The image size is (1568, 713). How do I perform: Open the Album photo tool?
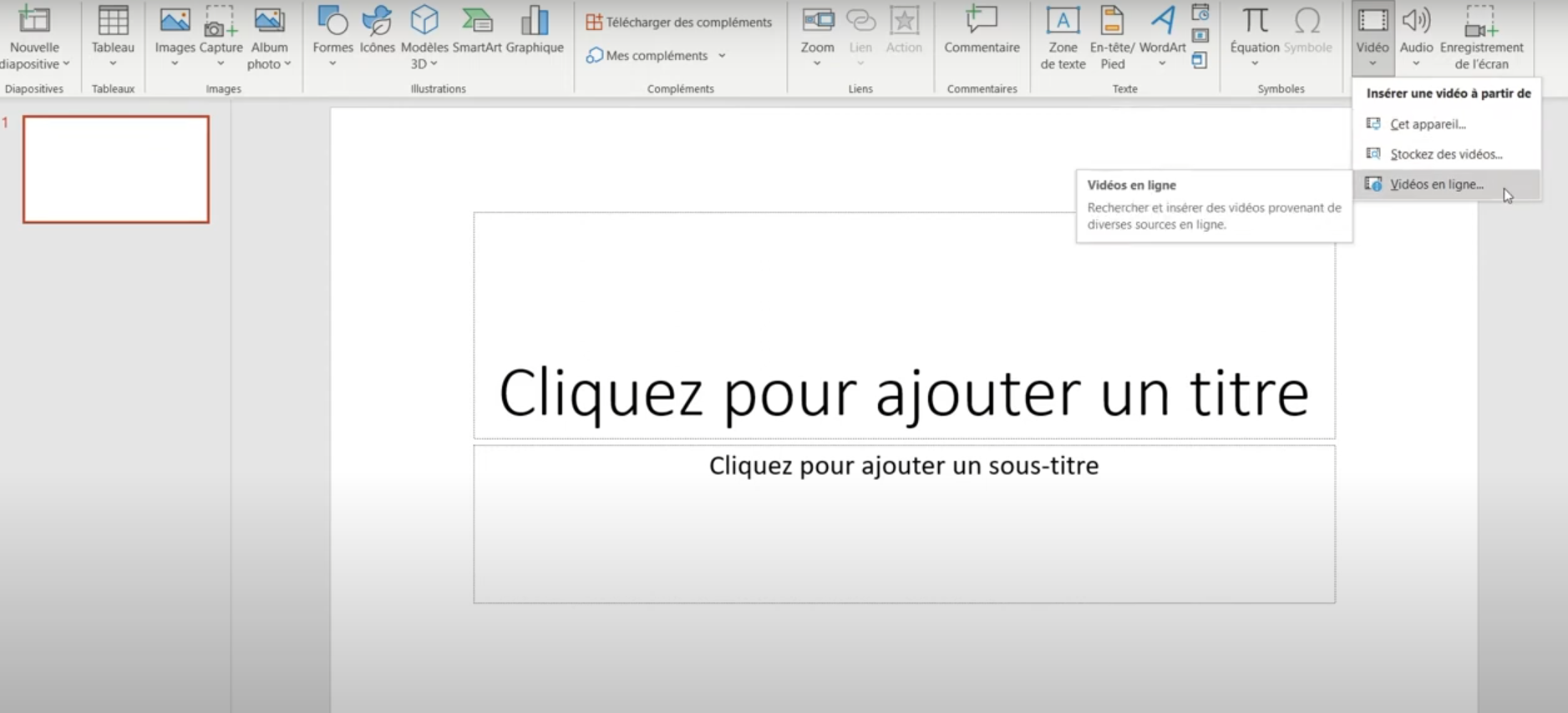(269, 38)
